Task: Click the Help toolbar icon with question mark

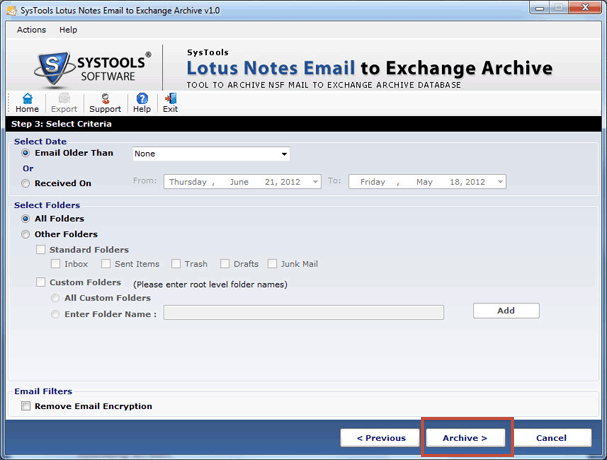Action: coord(142,103)
